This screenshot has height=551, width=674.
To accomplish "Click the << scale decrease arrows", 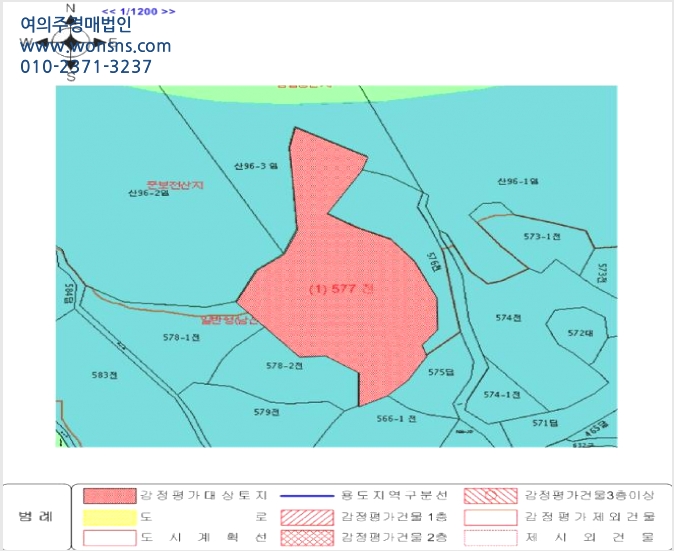I will [x=107, y=12].
